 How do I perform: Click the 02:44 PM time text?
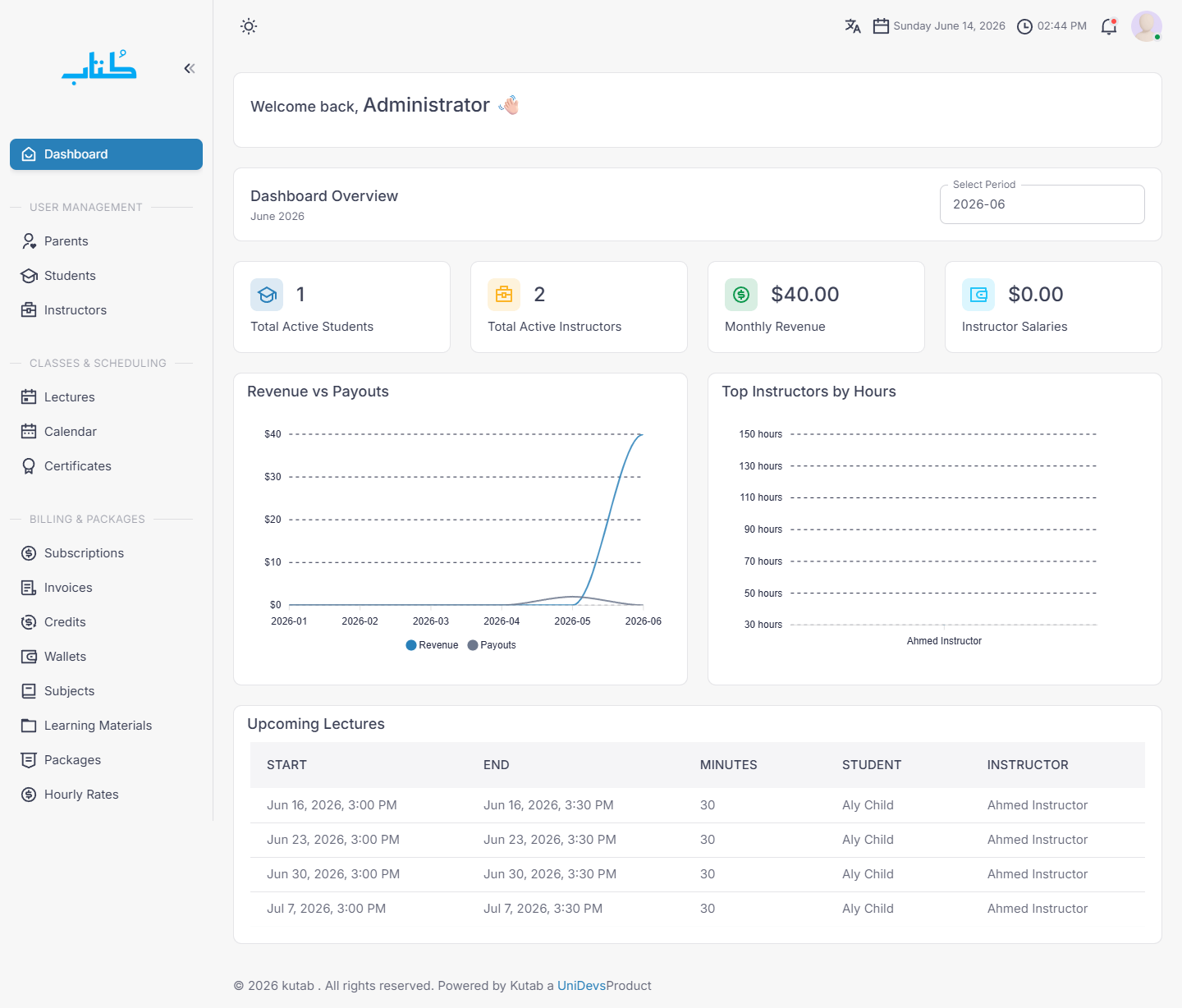[1062, 26]
